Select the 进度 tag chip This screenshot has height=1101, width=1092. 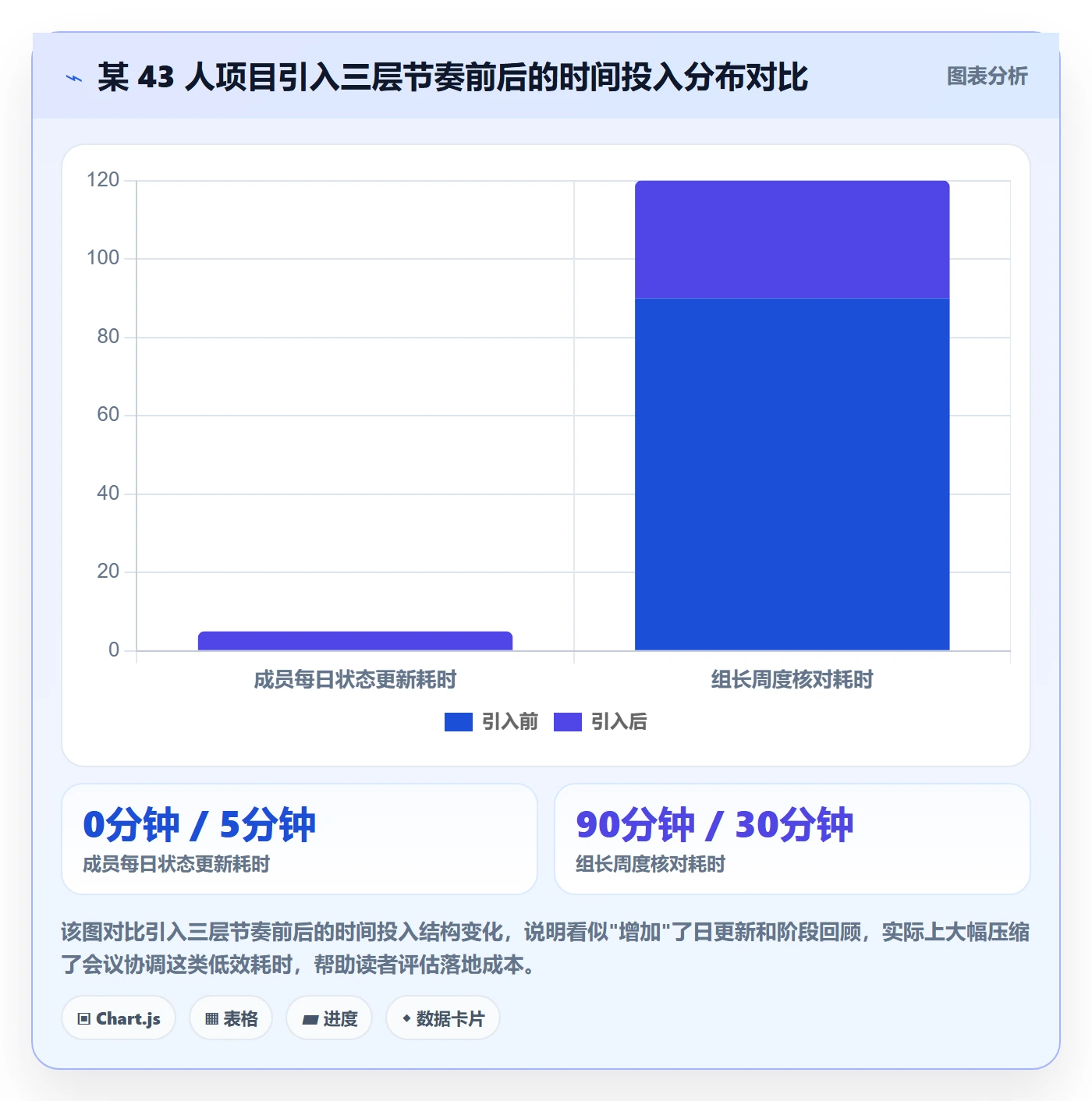coord(329,1018)
